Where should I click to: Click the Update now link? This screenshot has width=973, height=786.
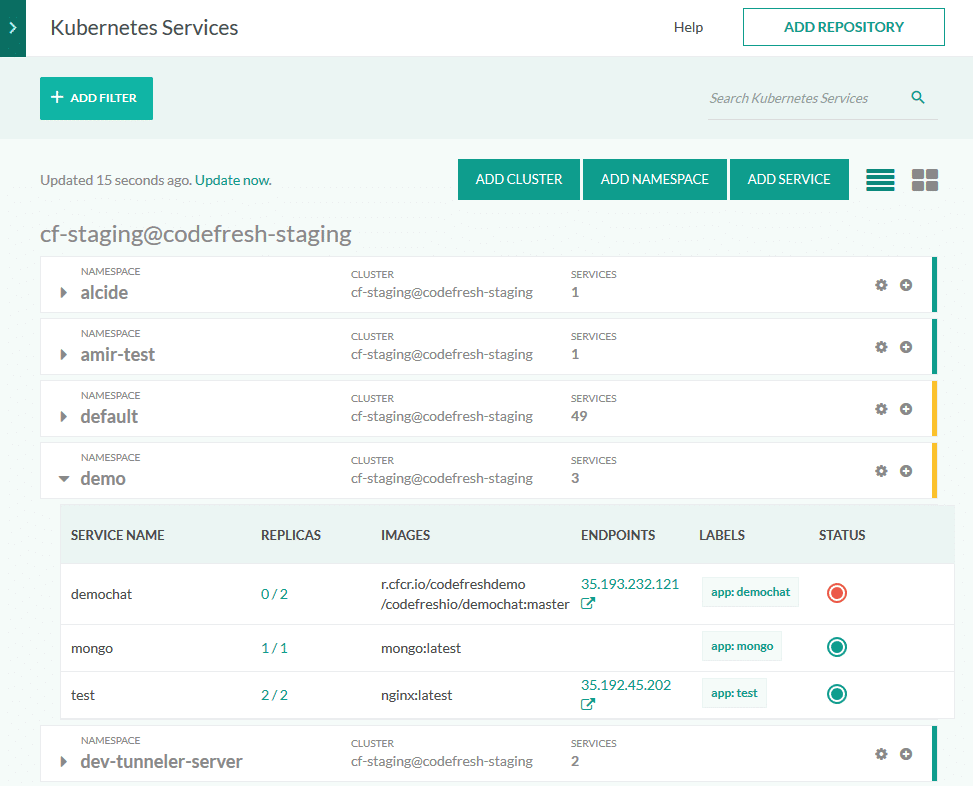tap(233, 181)
